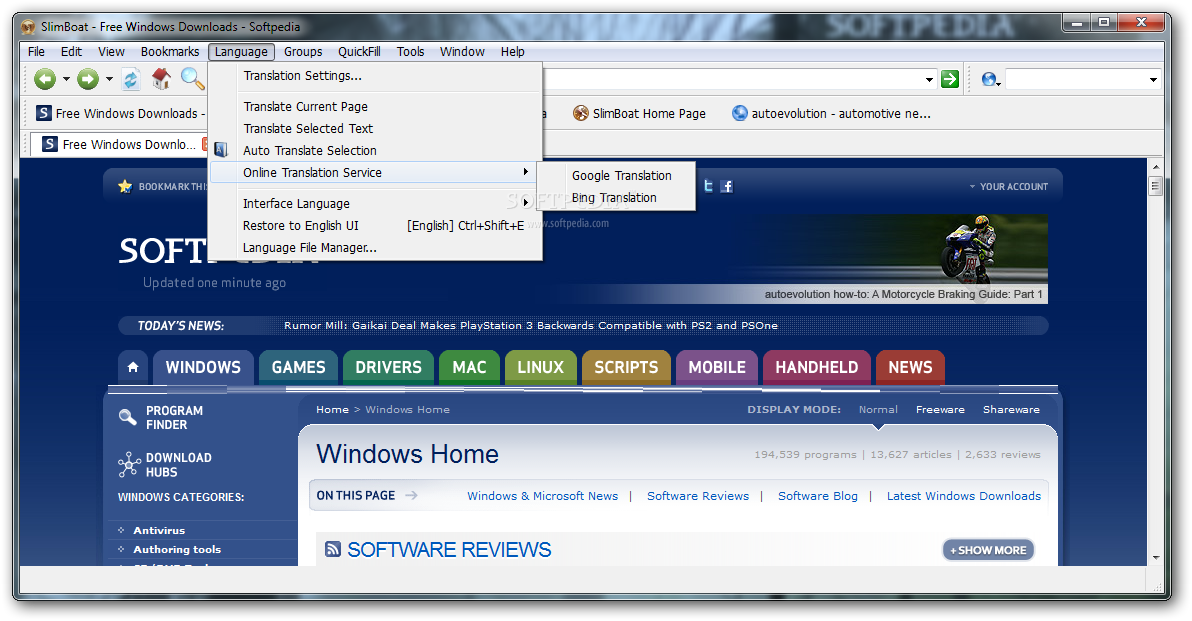The width and height of the screenshot is (1192, 621).
Task: Click the autoevolution bookmark globe icon
Action: 740,113
